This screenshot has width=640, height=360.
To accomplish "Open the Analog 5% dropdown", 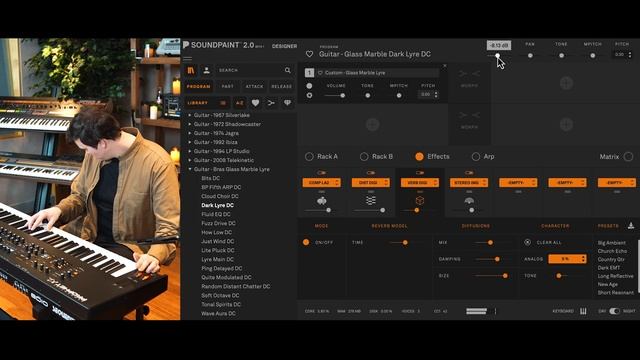I will point(567,259).
